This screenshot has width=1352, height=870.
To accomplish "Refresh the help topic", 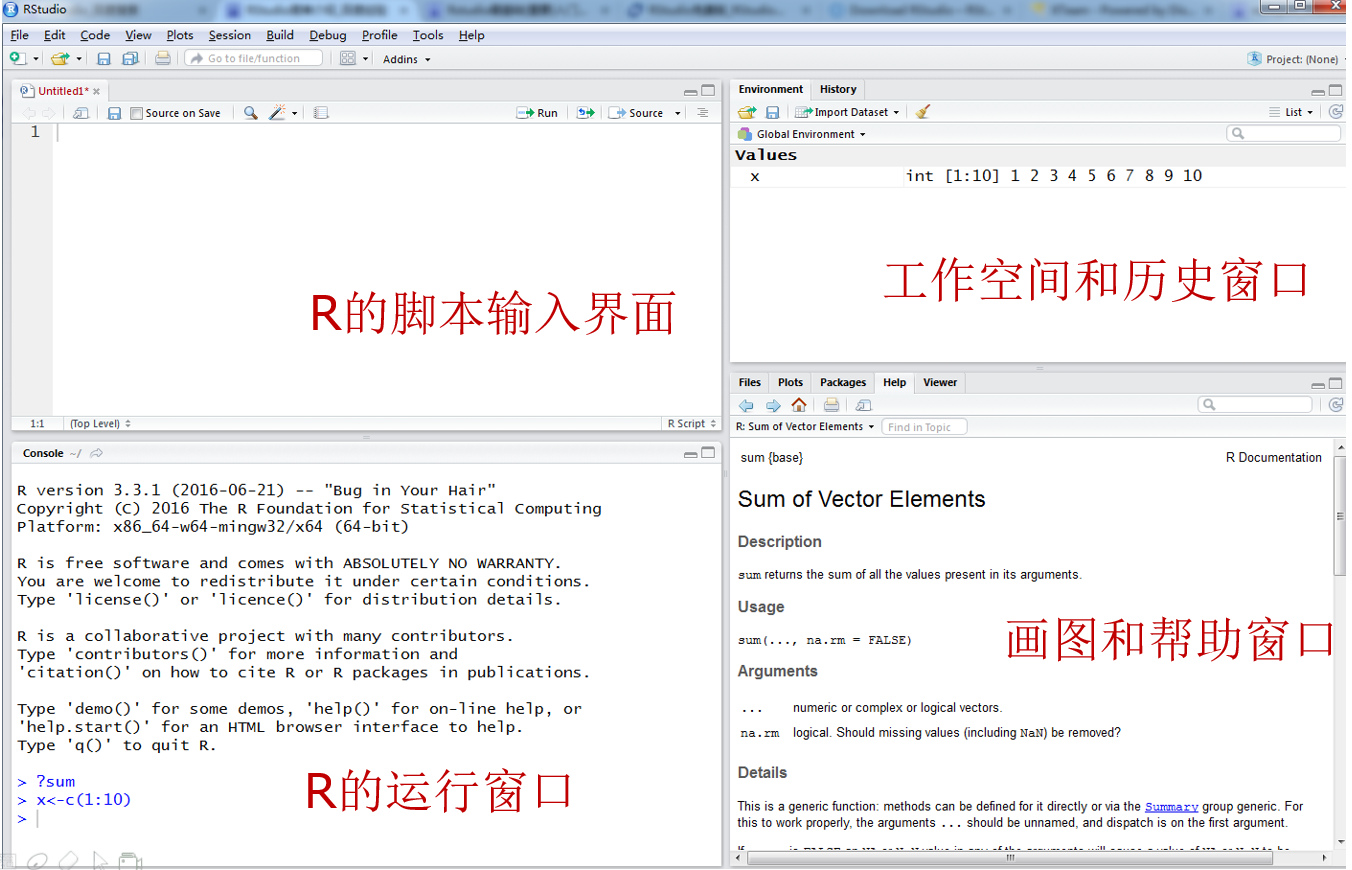I will point(1335,405).
